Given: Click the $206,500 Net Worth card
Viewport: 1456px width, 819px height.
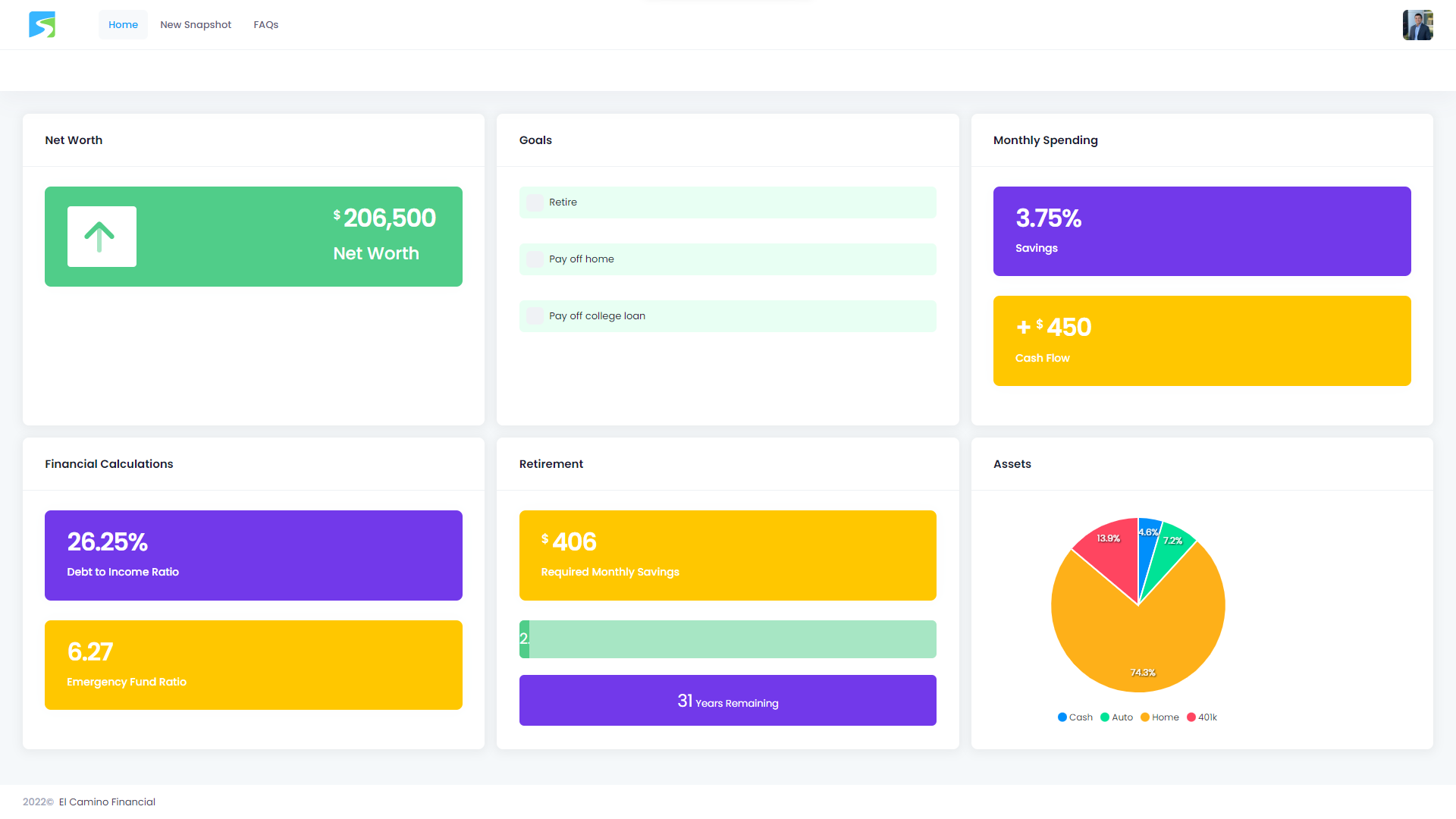Looking at the screenshot, I should coord(253,237).
